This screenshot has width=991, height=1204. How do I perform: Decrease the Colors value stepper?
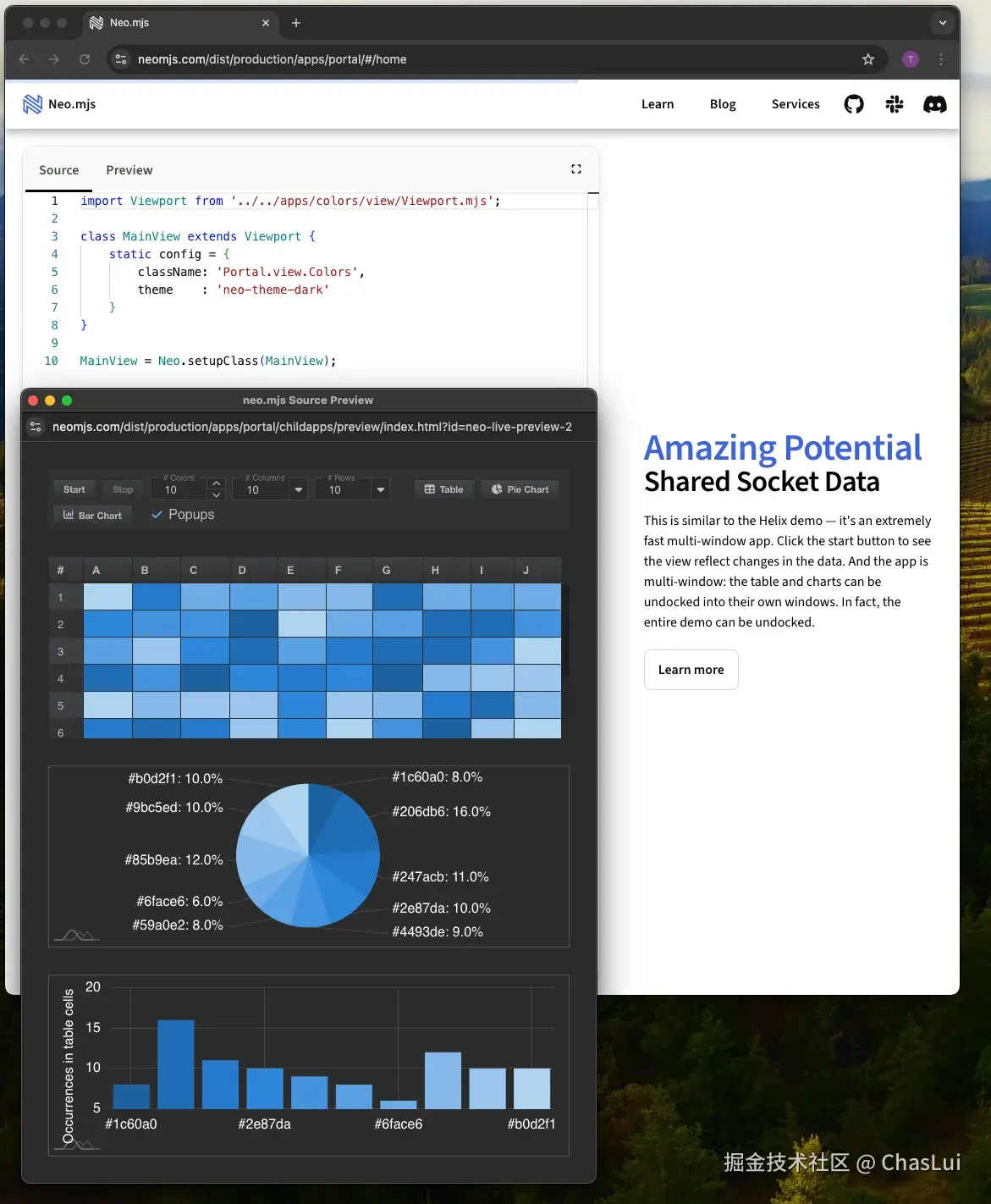tap(217, 494)
